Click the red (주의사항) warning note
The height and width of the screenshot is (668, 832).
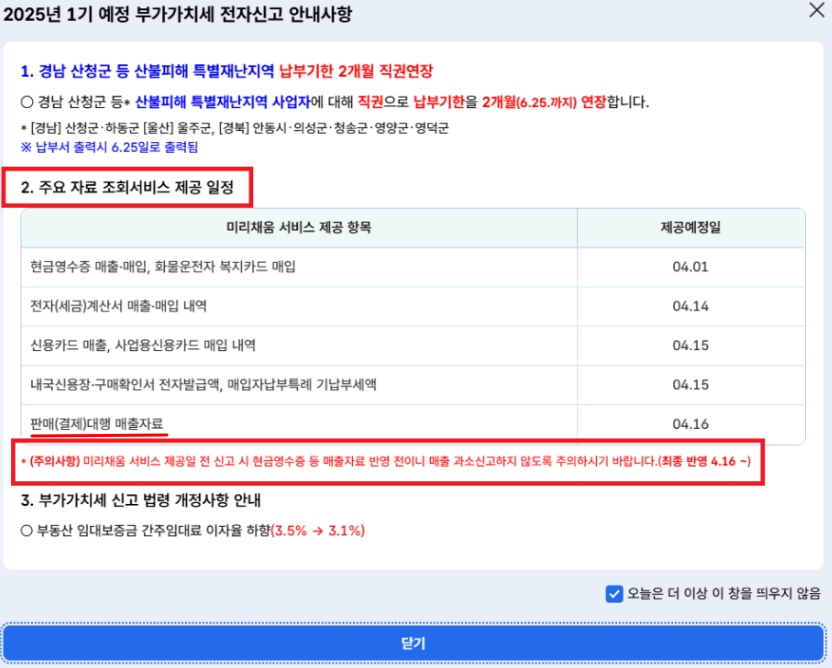[x=384, y=461]
